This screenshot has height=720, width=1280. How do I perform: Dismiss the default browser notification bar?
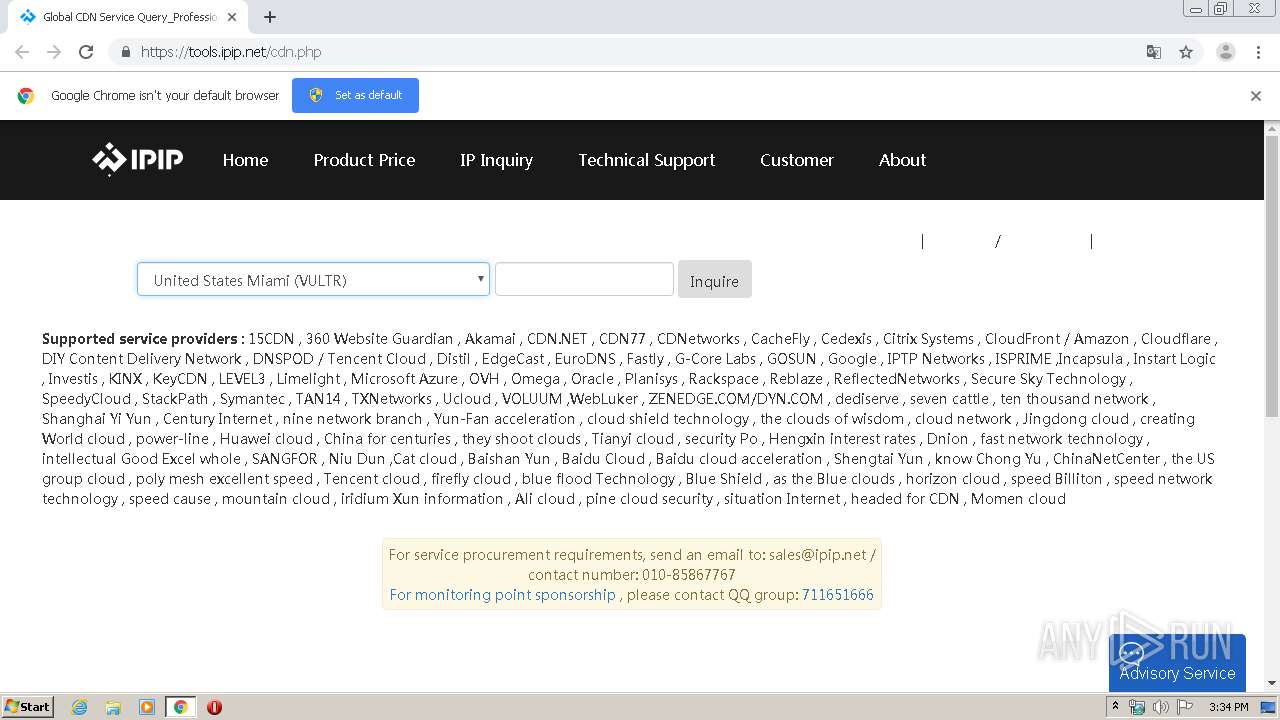[x=1255, y=96]
